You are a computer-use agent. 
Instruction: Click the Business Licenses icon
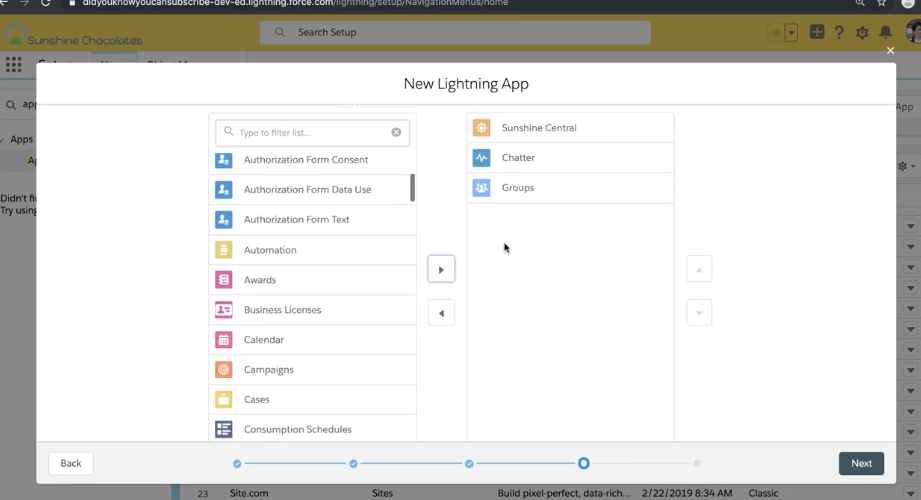pyautogui.click(x=223, y=310)
